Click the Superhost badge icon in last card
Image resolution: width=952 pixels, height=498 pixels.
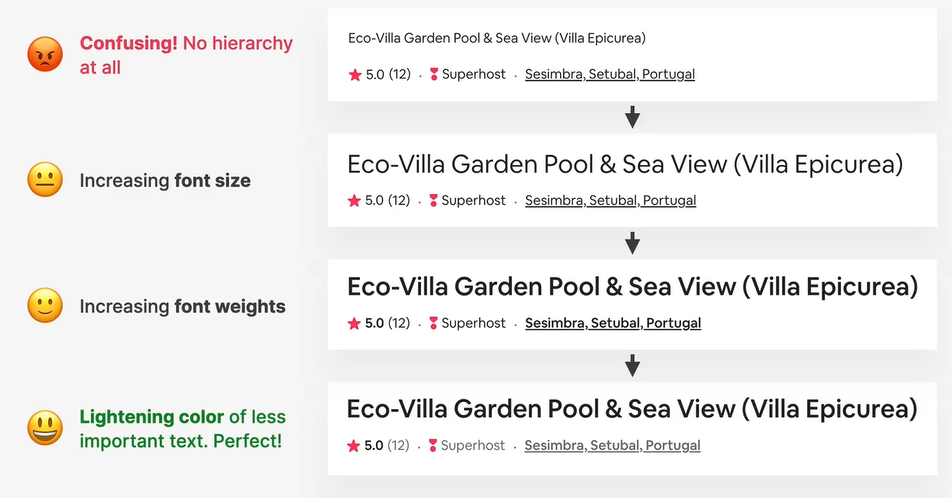pyautogui.click(x=433, y=446)
